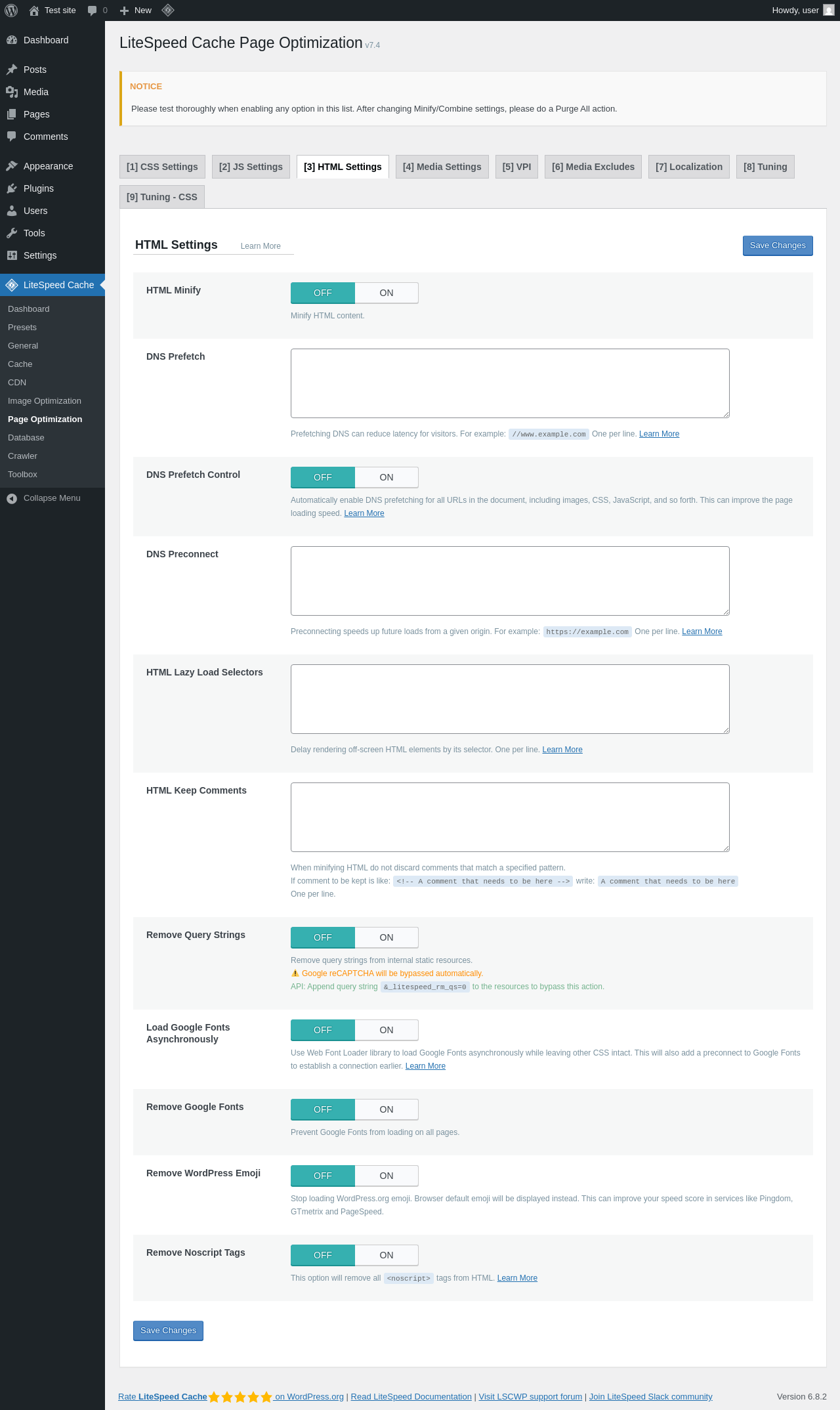The image size is (840, 1410).
Task: Go to Image Optimization submenu item
Action: pyautogui.click(x=45, y=401)
